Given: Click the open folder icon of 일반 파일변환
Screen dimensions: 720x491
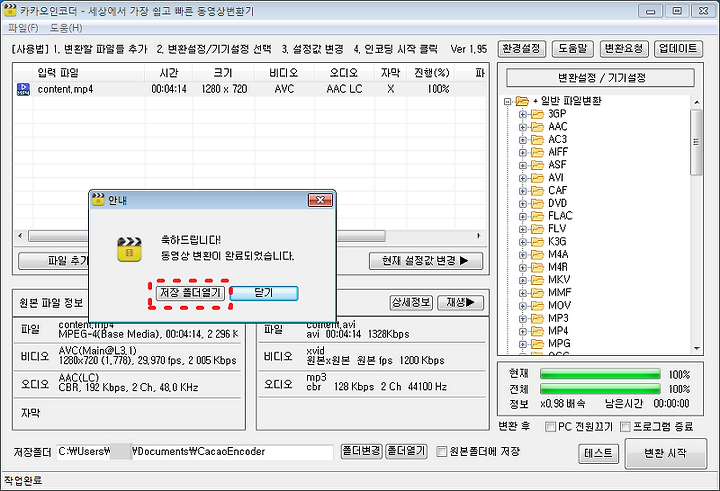Looking at the screenshot, I should [x=522, y=101].
